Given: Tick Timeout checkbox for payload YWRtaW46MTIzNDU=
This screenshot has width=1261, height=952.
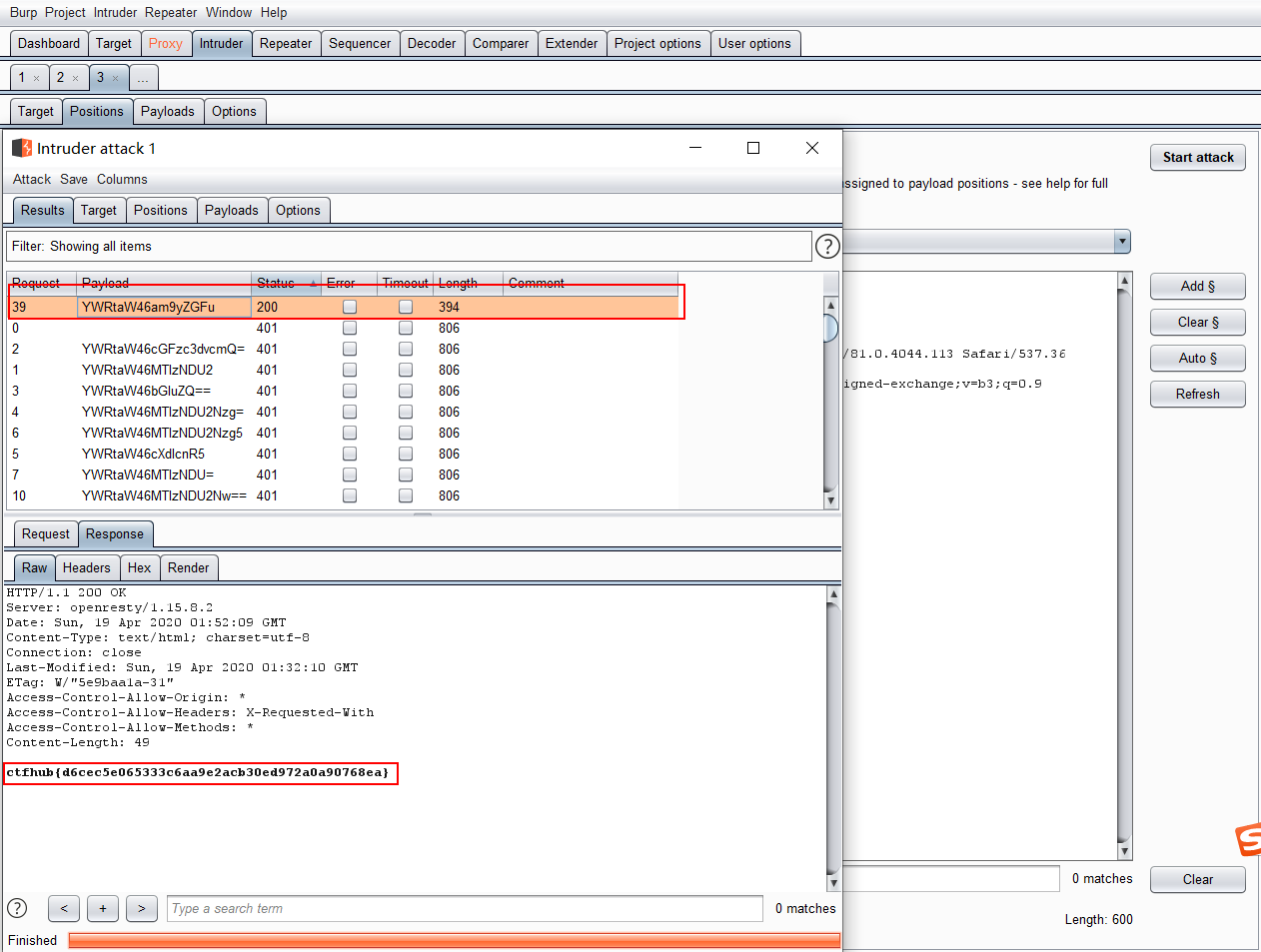Looking at the screenshot, I should (406, 475).
